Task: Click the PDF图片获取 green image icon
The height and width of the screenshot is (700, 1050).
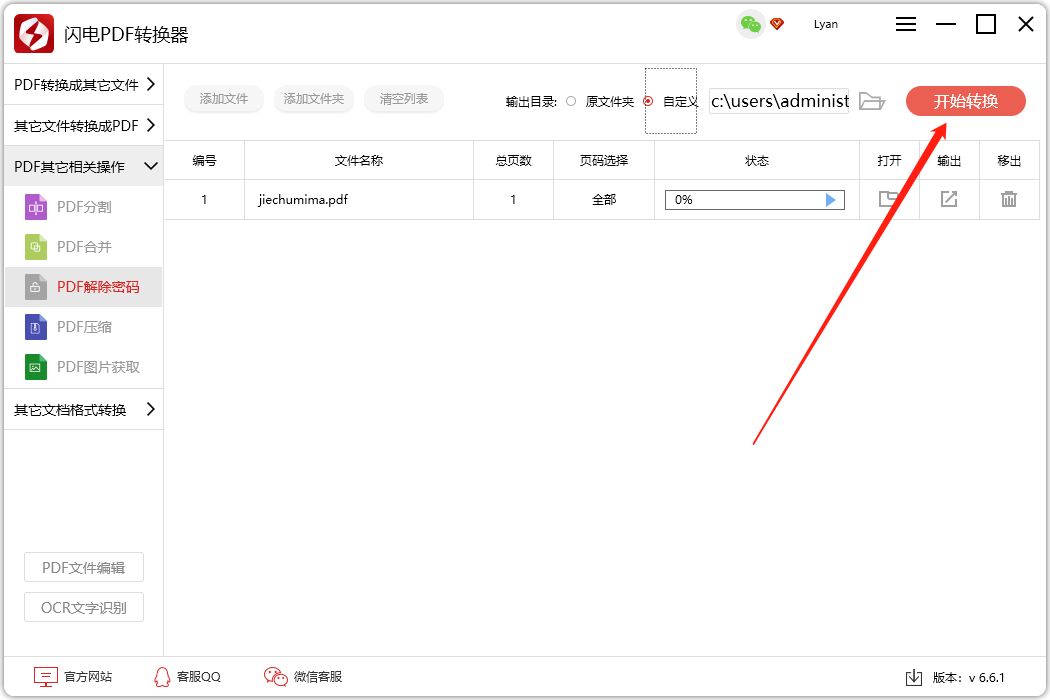Action: click(36, 367)
